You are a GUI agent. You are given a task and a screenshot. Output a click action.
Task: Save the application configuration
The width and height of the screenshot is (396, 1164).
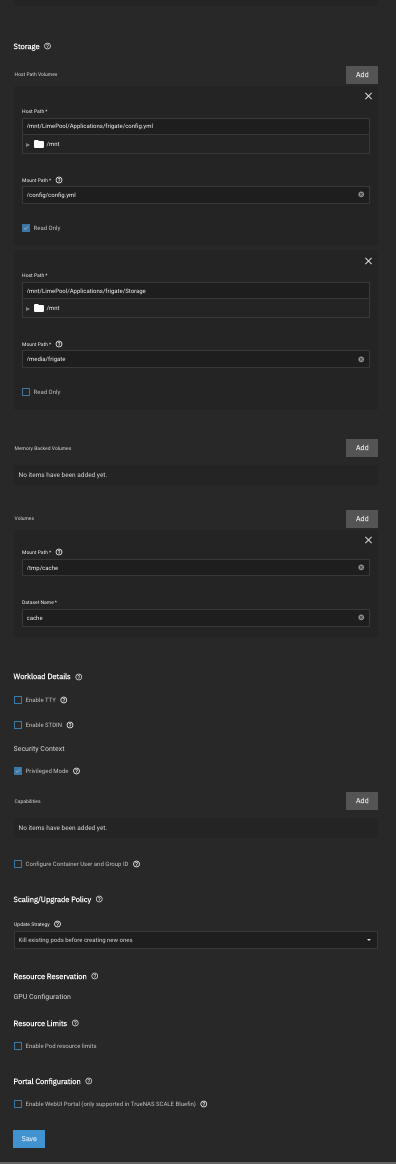click(29, 1139)
